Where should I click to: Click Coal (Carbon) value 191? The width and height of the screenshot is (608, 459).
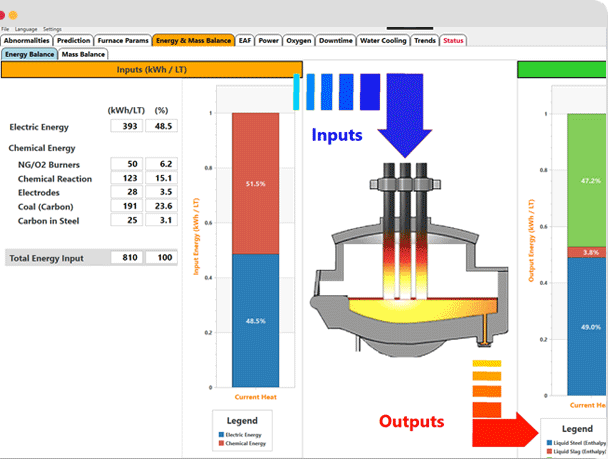pyautogui.click(x=127, y=206)
